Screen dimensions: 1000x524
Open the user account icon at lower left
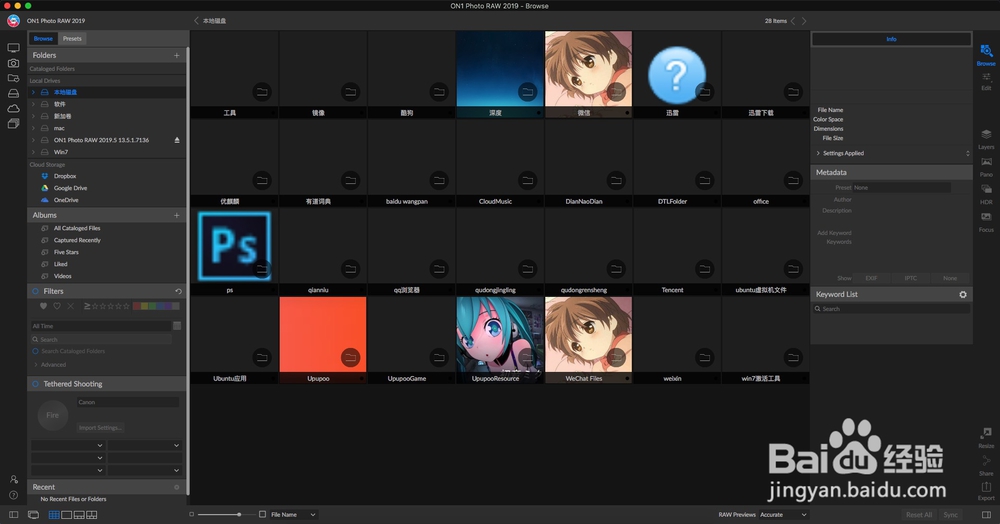click(13, 479)
